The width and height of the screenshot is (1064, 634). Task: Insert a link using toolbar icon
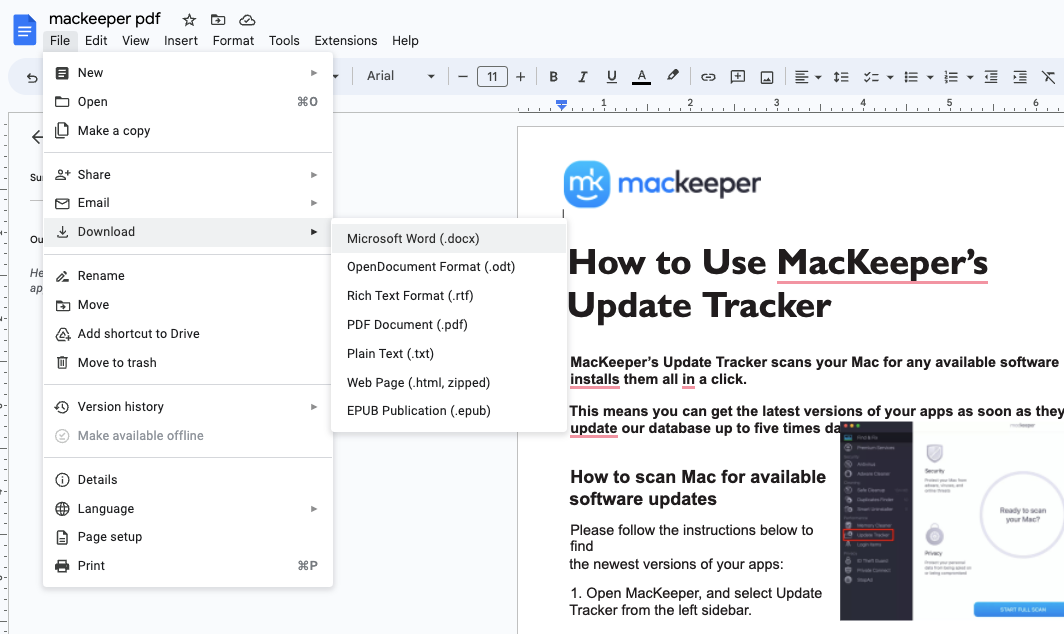tap(708, 77)
